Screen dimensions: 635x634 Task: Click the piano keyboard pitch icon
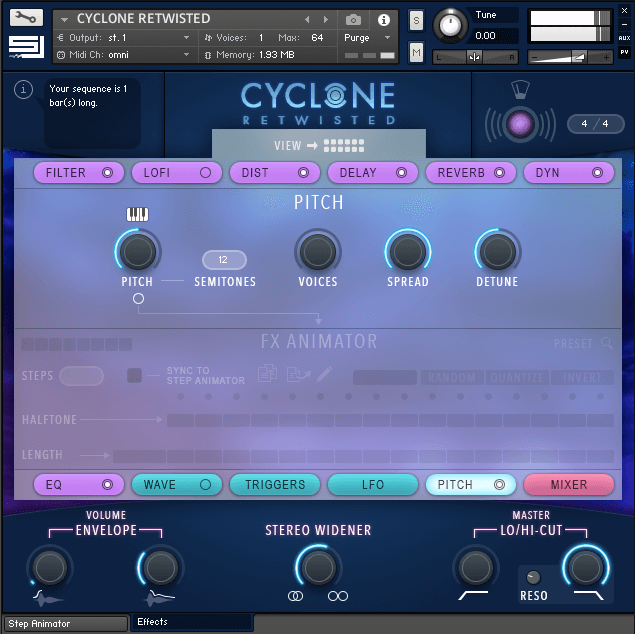[137, 214]
